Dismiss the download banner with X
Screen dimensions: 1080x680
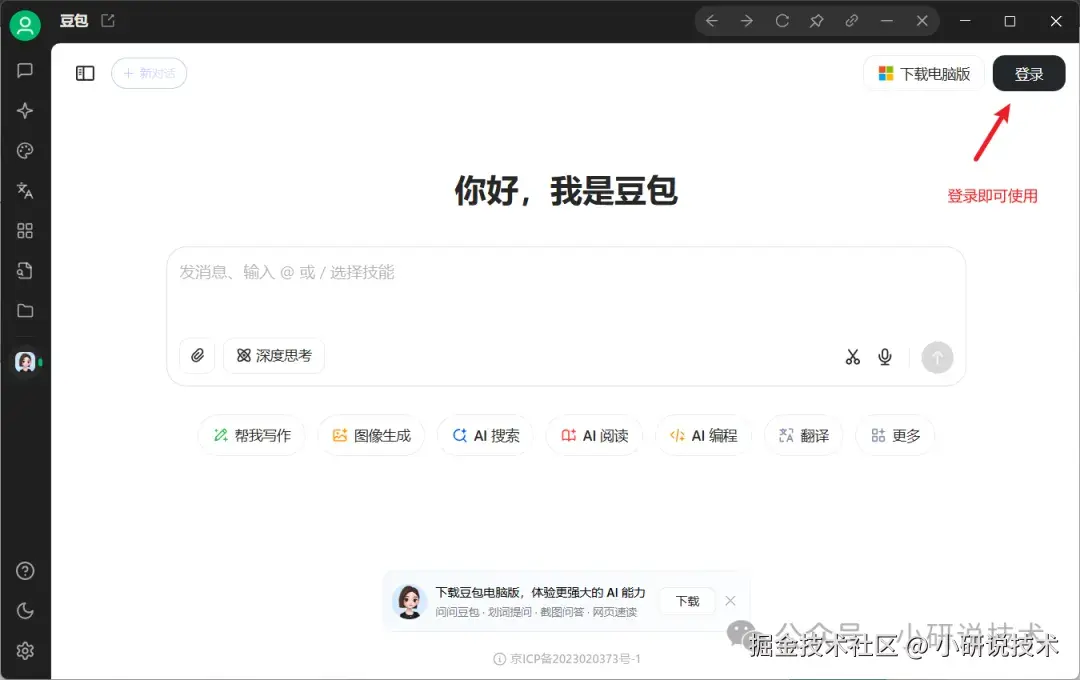731,601
